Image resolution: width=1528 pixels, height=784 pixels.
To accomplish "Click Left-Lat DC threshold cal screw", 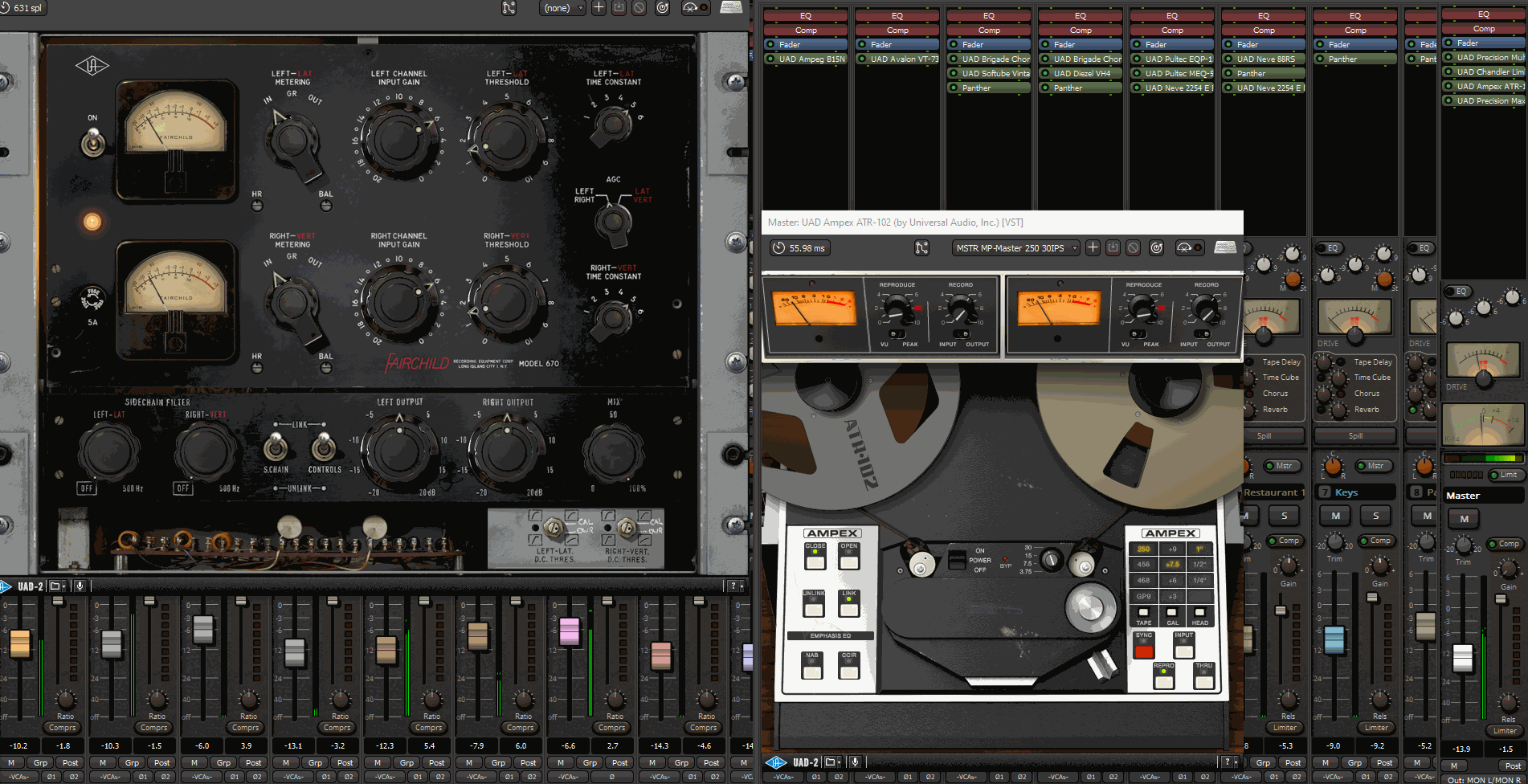I will pyautogui.click(x=553, y=528).
